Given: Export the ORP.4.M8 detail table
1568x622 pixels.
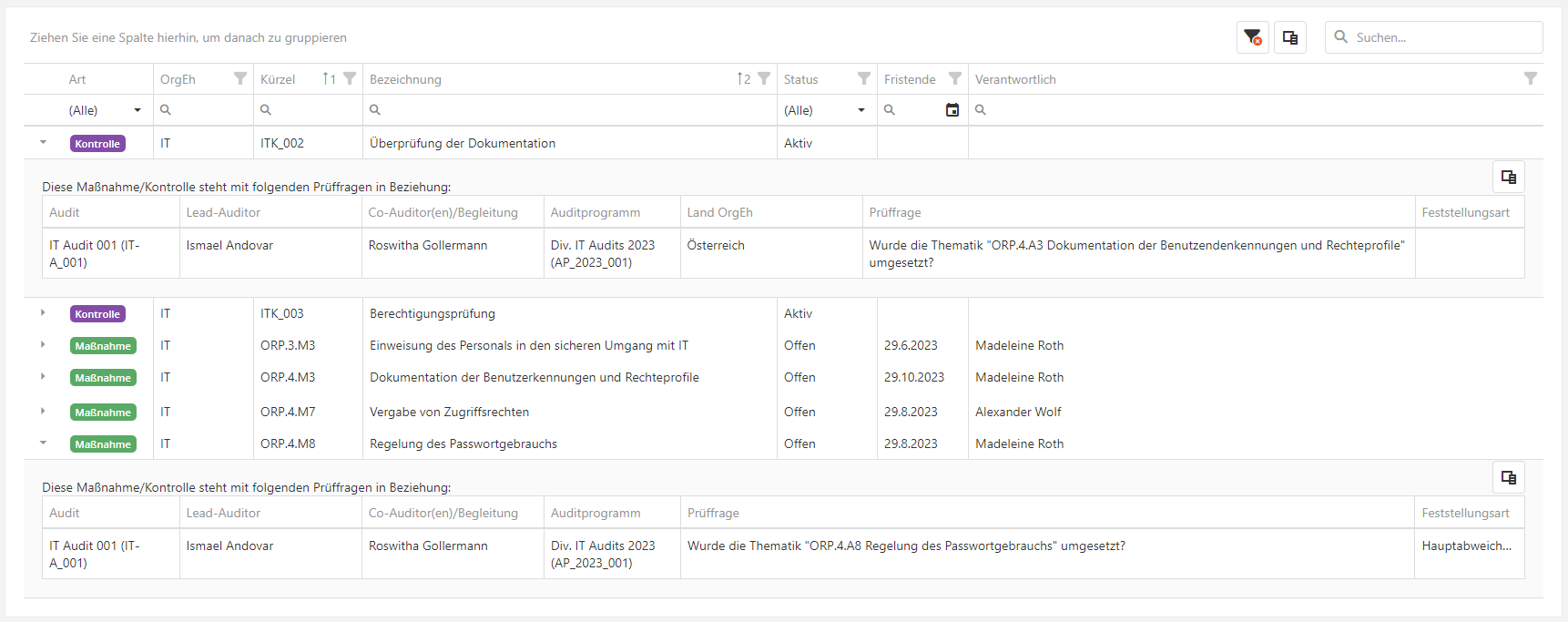Looking at the screenshot, I should 1509,477.
